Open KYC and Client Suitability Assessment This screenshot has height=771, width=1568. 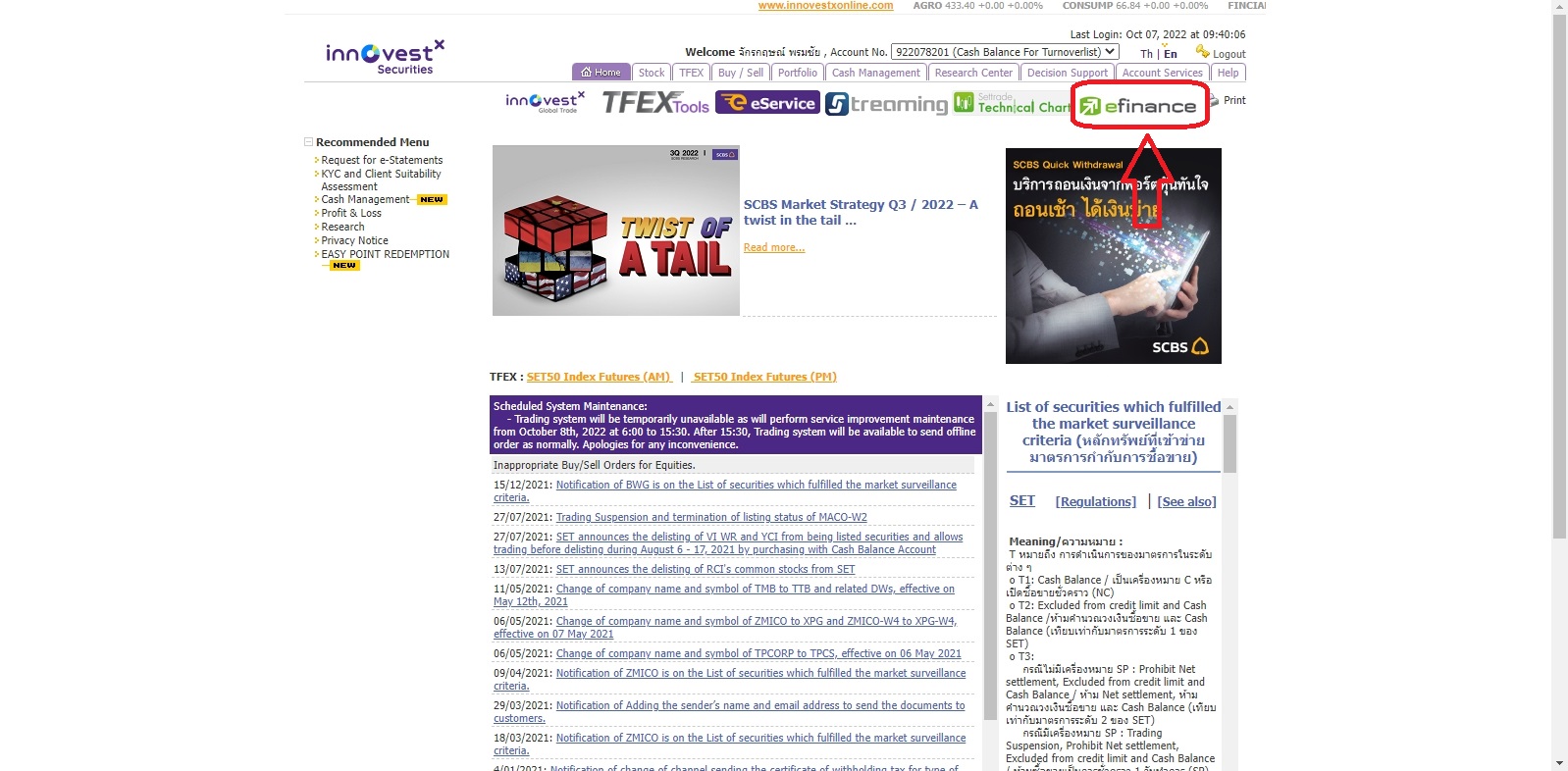(381, 180)
